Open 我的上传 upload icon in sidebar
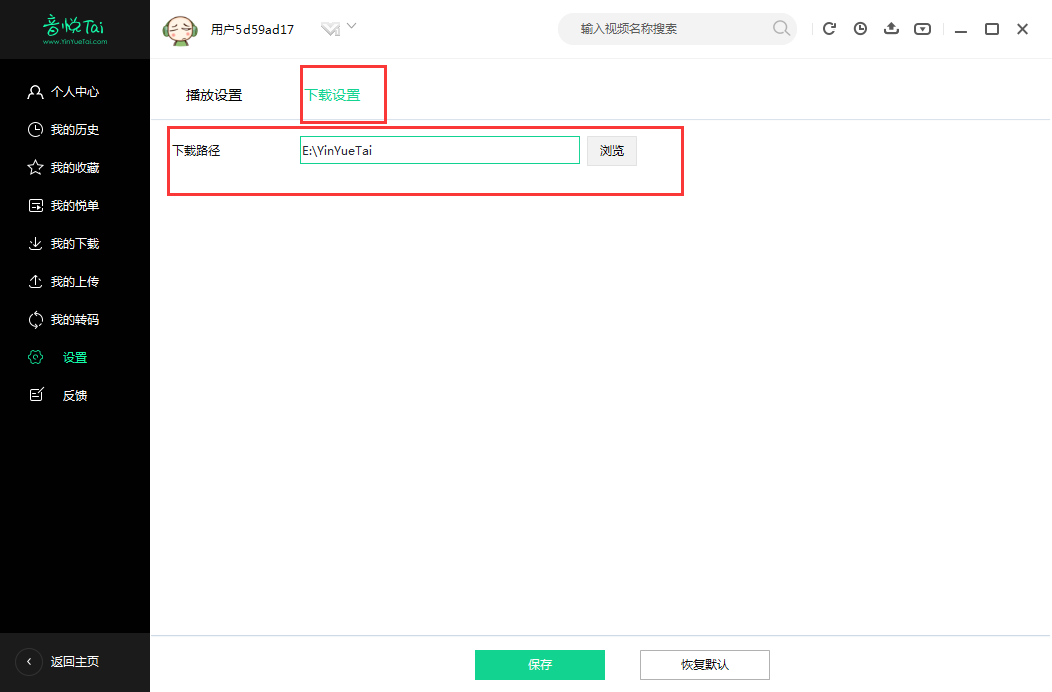This screenshot has height=692, width=1052. click(x=33, y=281)
